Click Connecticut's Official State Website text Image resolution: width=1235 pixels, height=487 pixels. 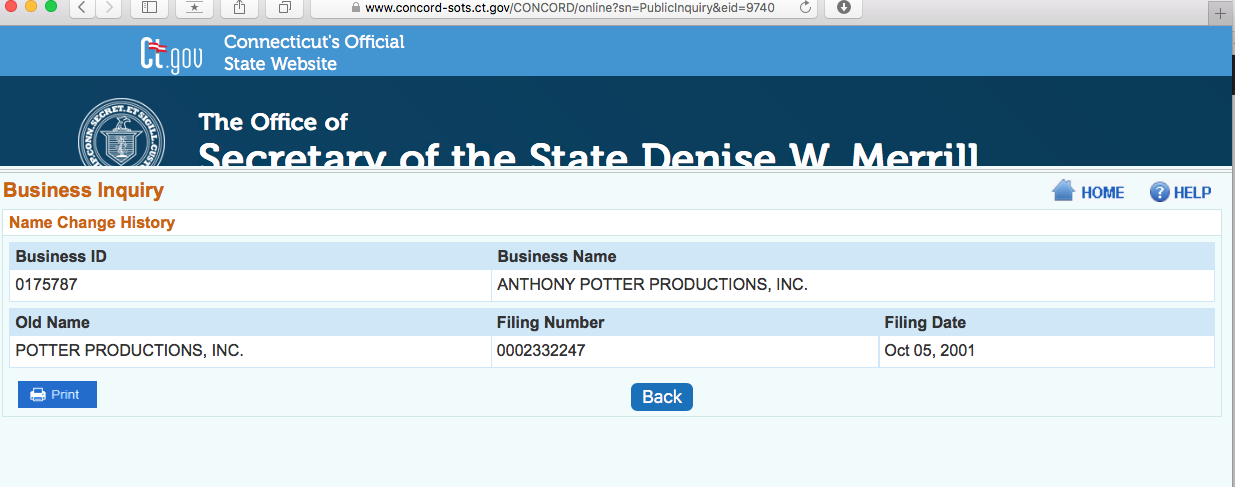pyautogui.click(x=314, y=53)
